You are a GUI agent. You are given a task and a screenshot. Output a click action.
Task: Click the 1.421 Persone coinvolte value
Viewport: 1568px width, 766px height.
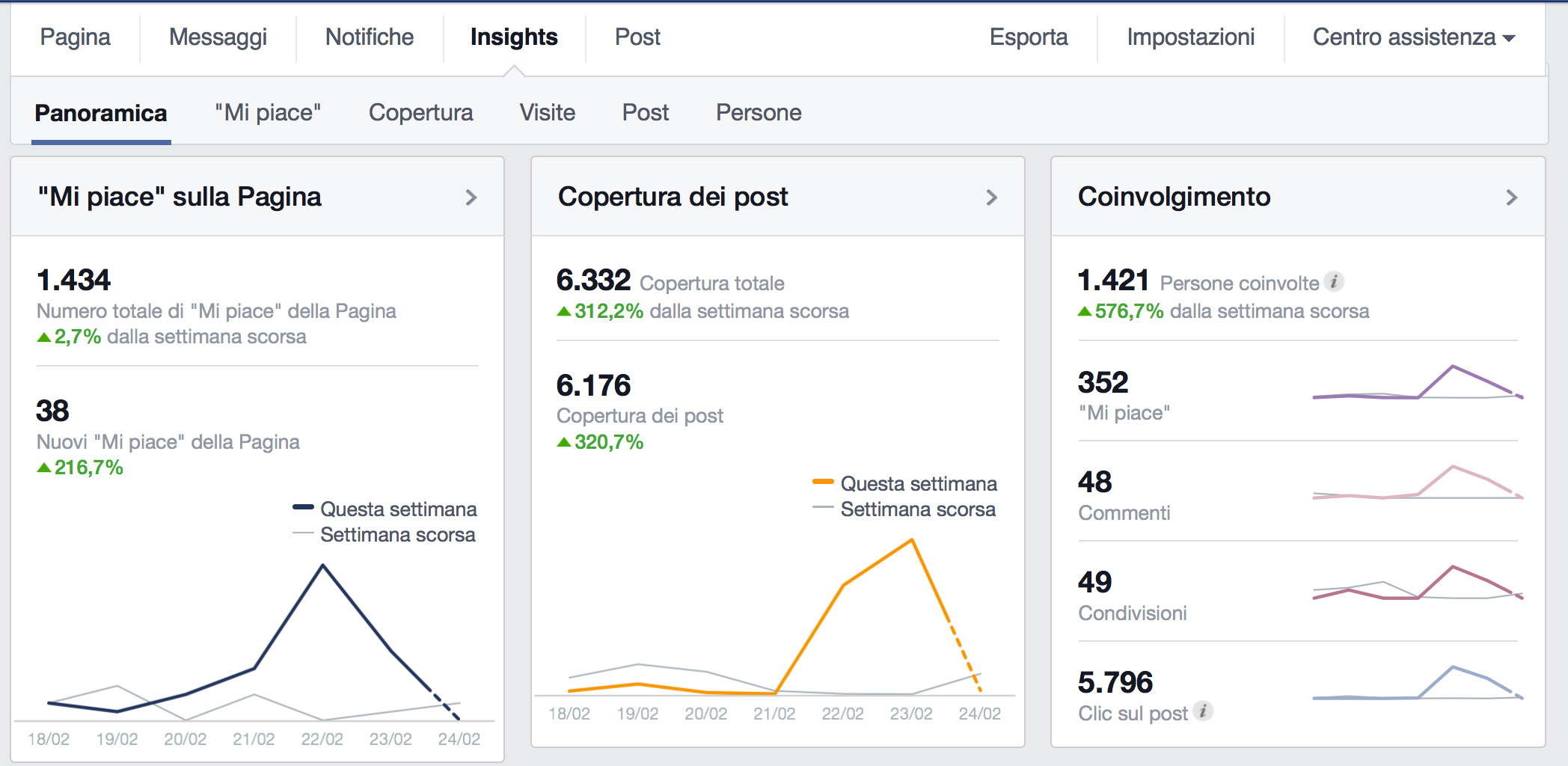1113,281
